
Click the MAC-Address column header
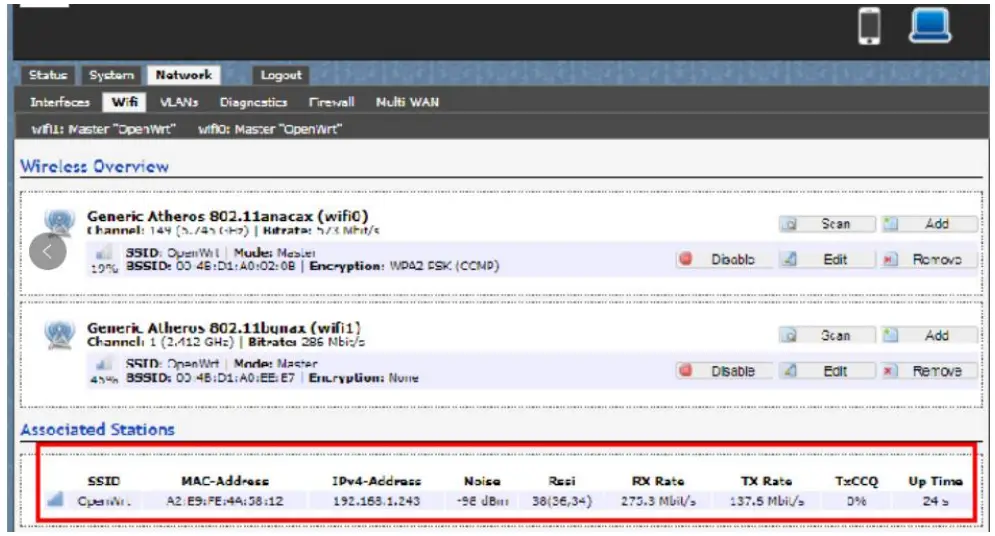point(225,481)
